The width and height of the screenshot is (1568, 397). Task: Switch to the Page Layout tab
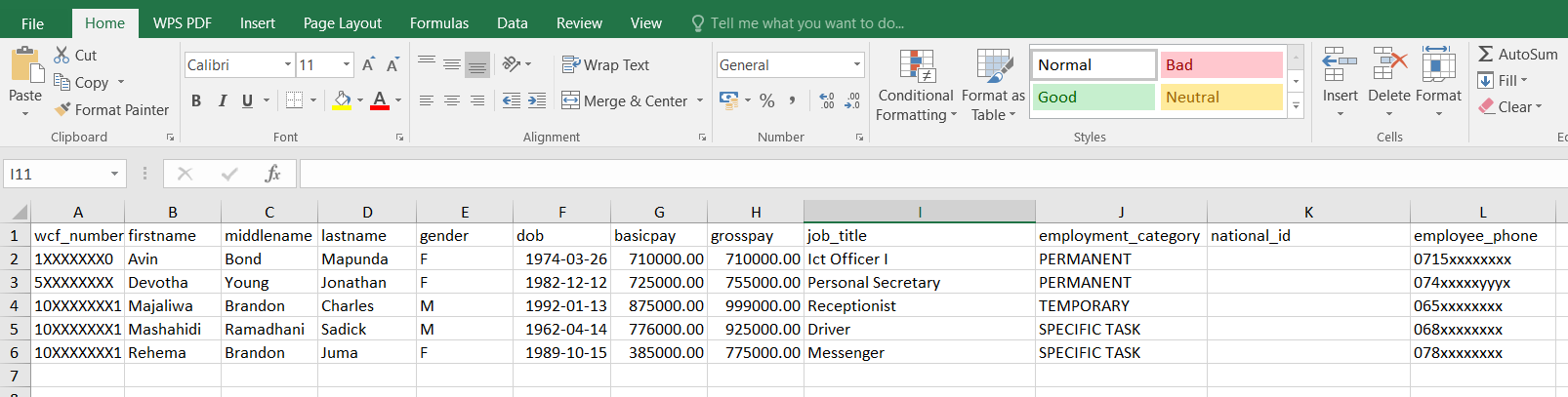343,23
